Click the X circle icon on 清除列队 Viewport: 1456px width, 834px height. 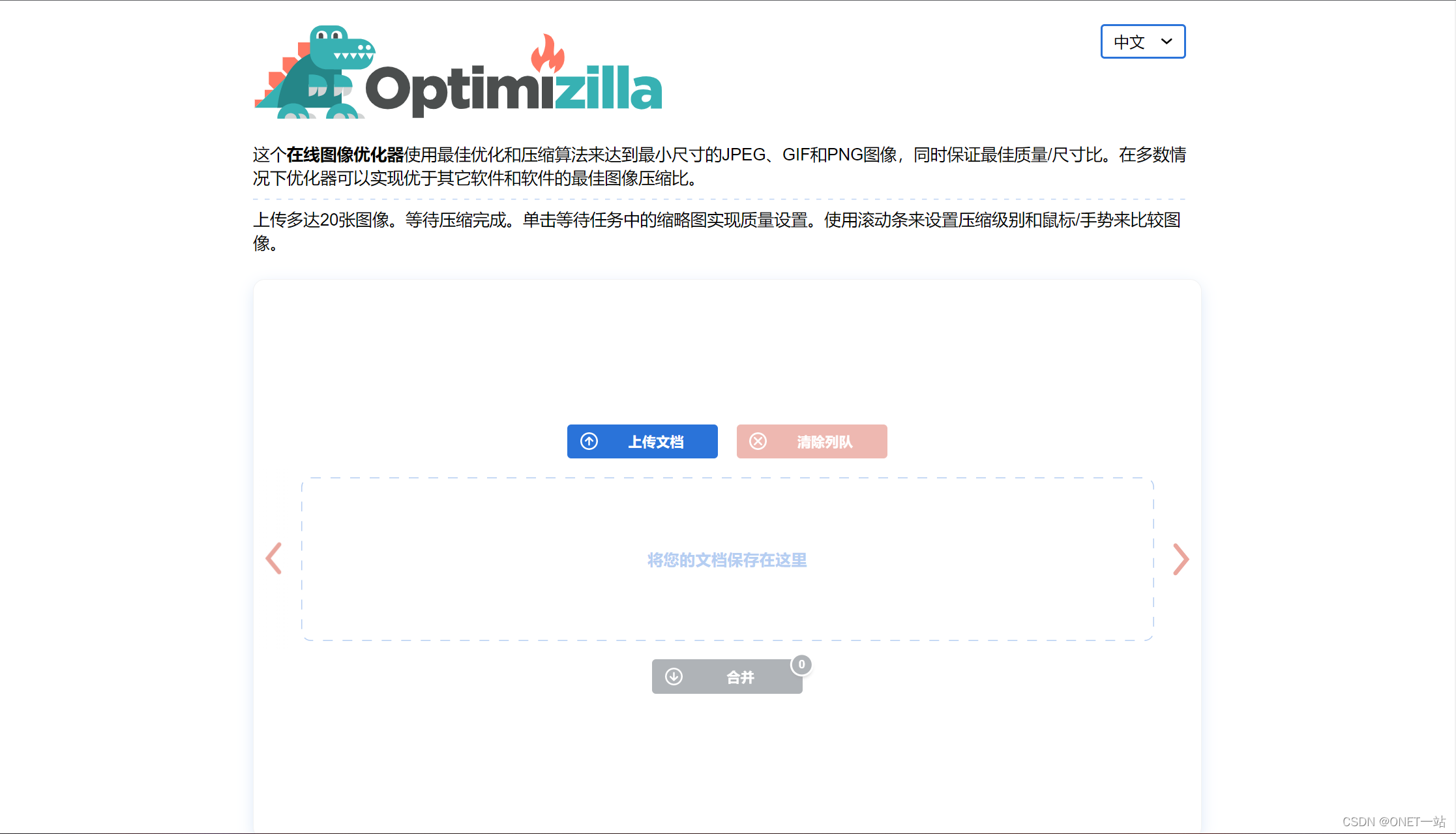758,441
